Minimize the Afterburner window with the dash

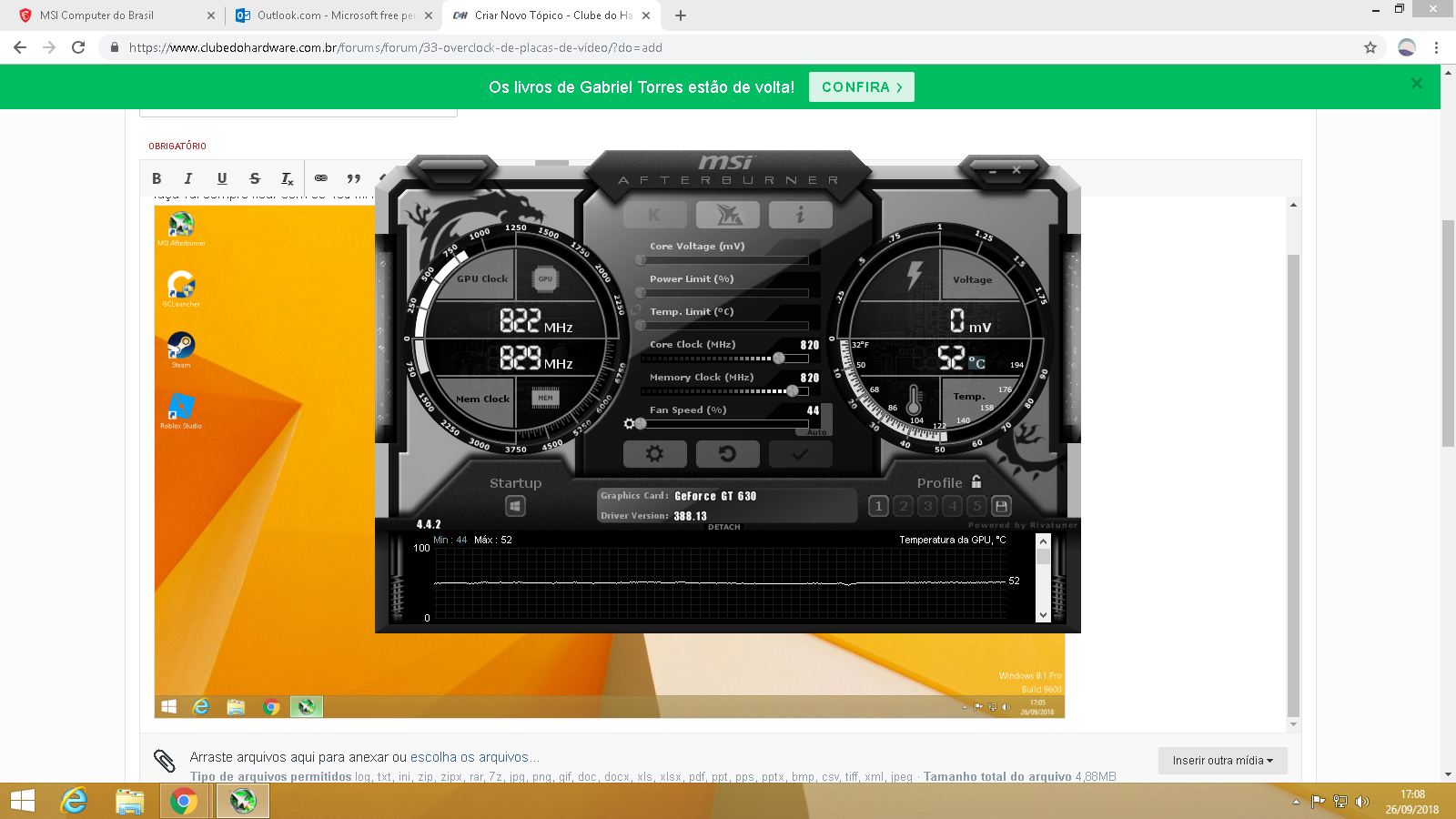click(x=993, y=170)
